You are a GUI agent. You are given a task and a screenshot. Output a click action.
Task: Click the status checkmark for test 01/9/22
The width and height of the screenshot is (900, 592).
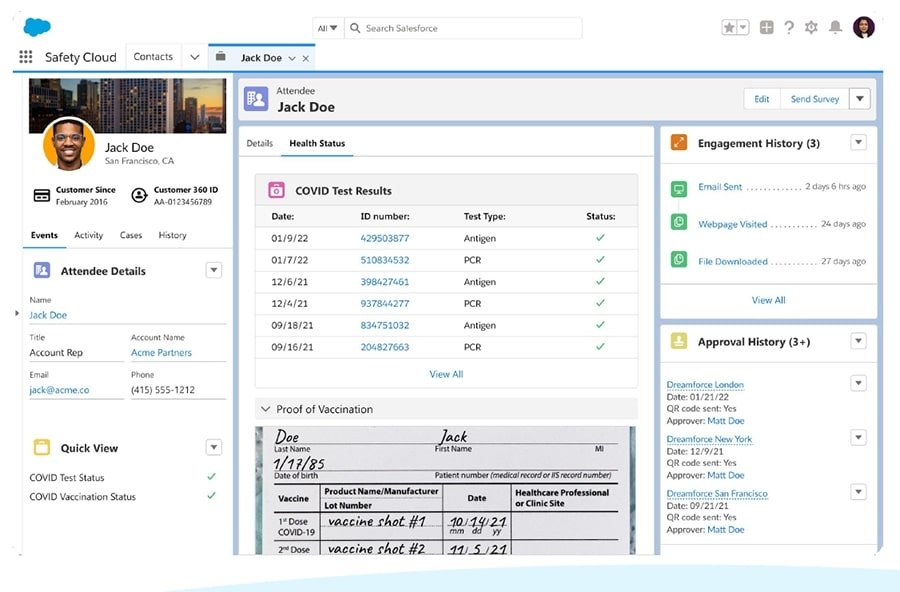(x=599, y=238)
